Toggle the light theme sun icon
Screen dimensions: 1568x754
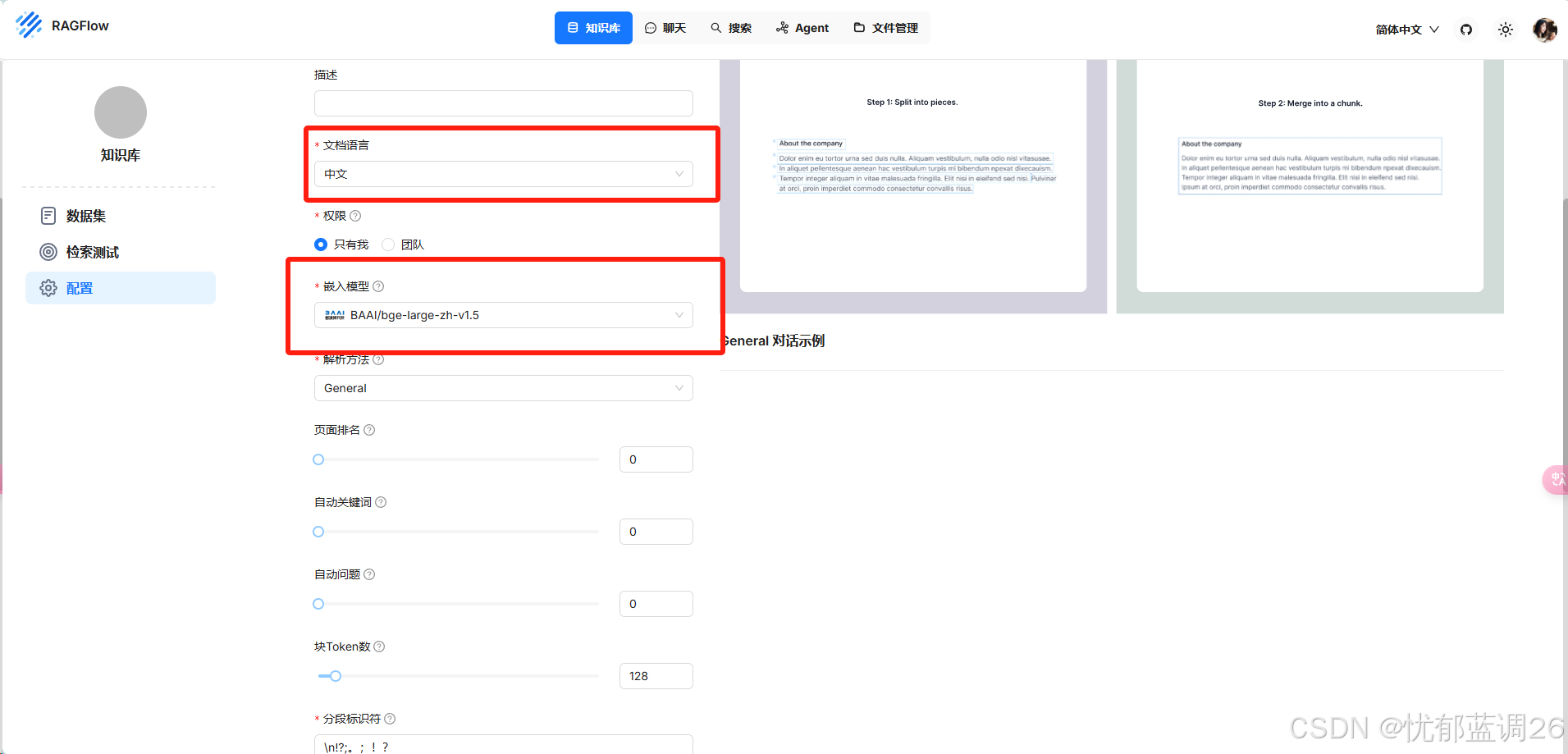1506,30
